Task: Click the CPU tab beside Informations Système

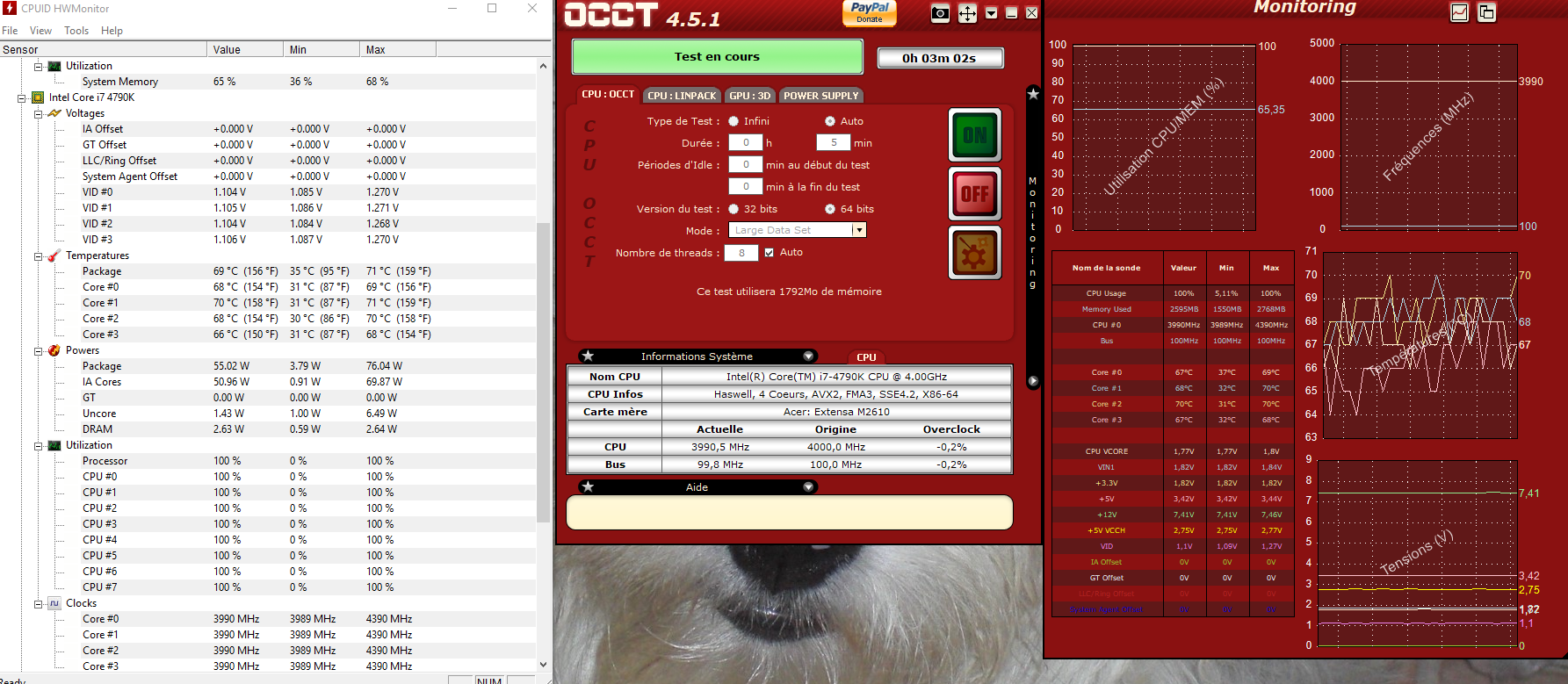Action: click(866, 356)
